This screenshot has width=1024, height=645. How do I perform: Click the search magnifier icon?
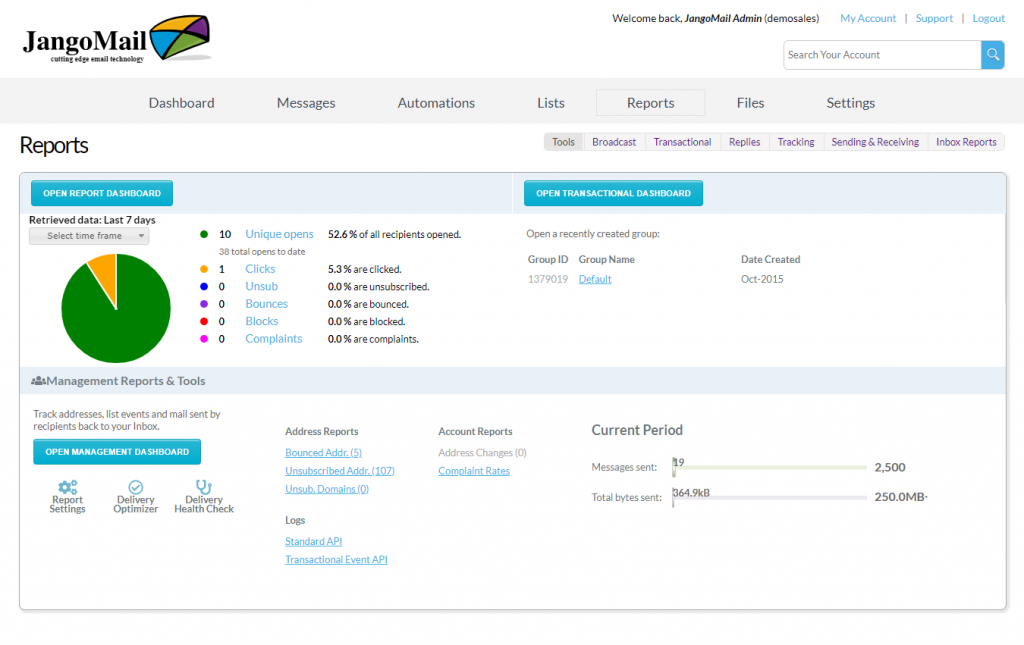click(x=993, y=55)
